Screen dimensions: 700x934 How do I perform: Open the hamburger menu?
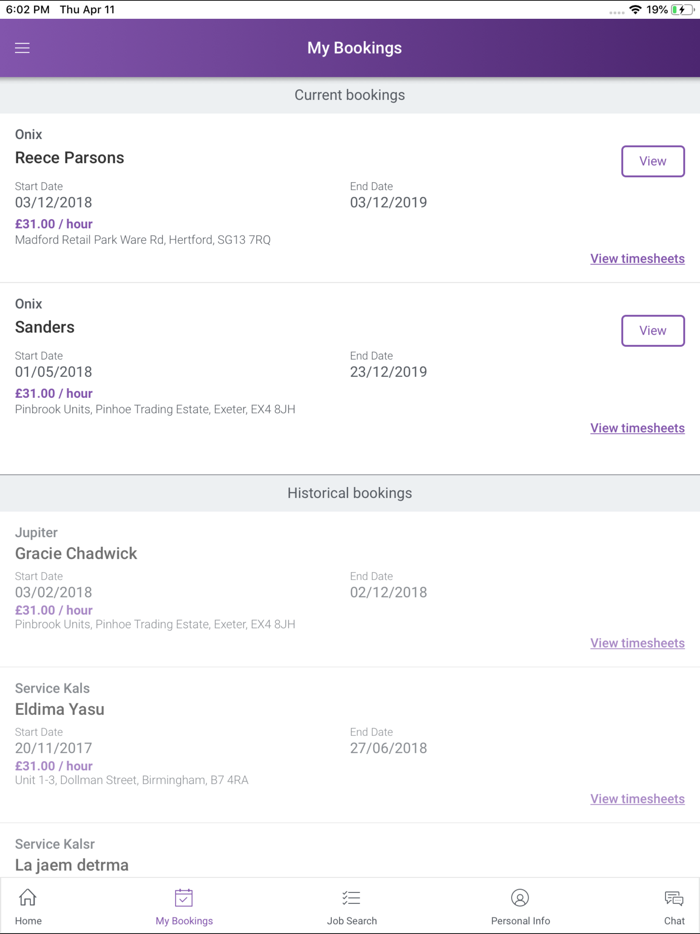tap(22, 48)
